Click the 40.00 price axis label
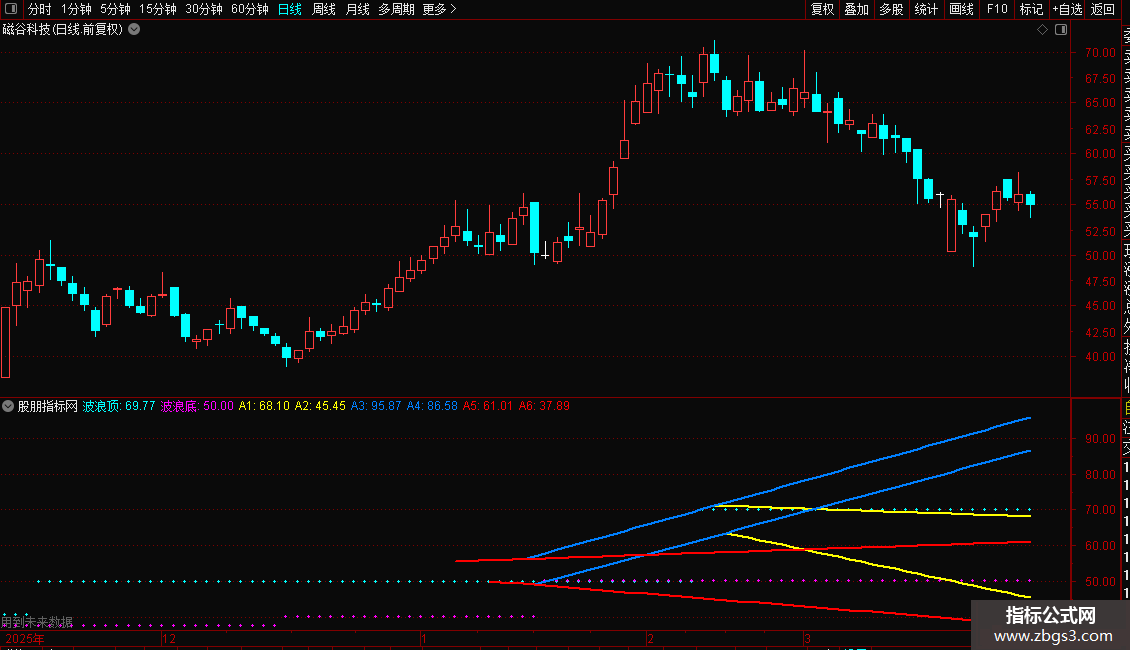1130x650 pixels. pyautogui.click(x=1100, y=357)
